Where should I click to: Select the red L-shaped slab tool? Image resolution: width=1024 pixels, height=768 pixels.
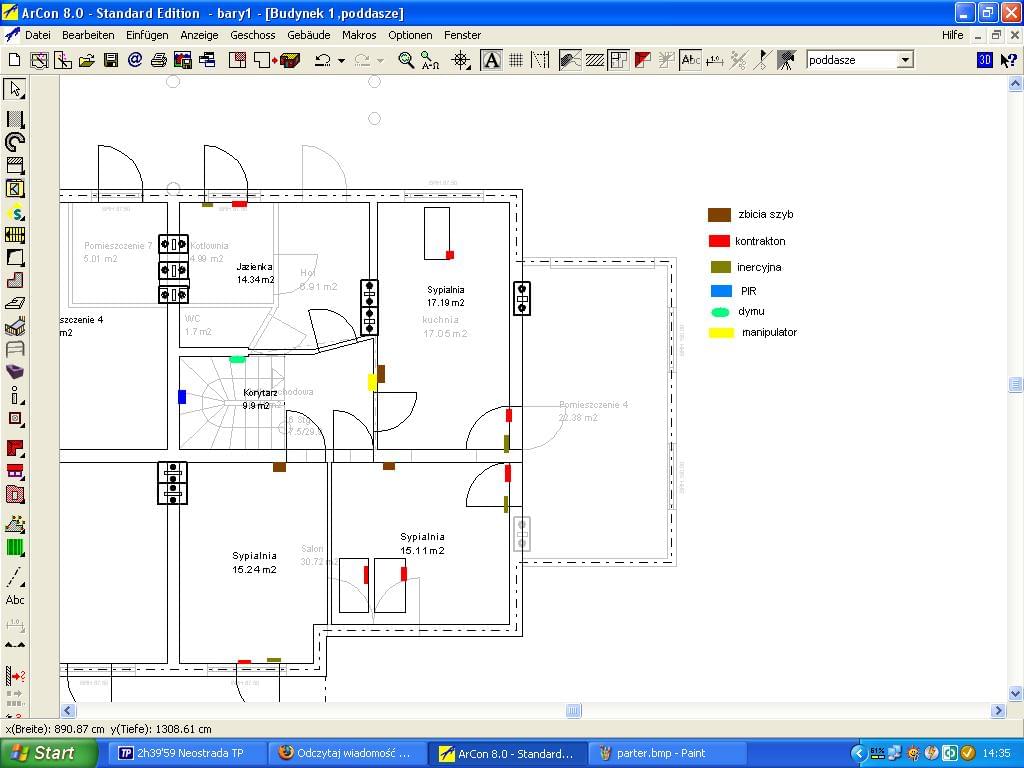15,448
